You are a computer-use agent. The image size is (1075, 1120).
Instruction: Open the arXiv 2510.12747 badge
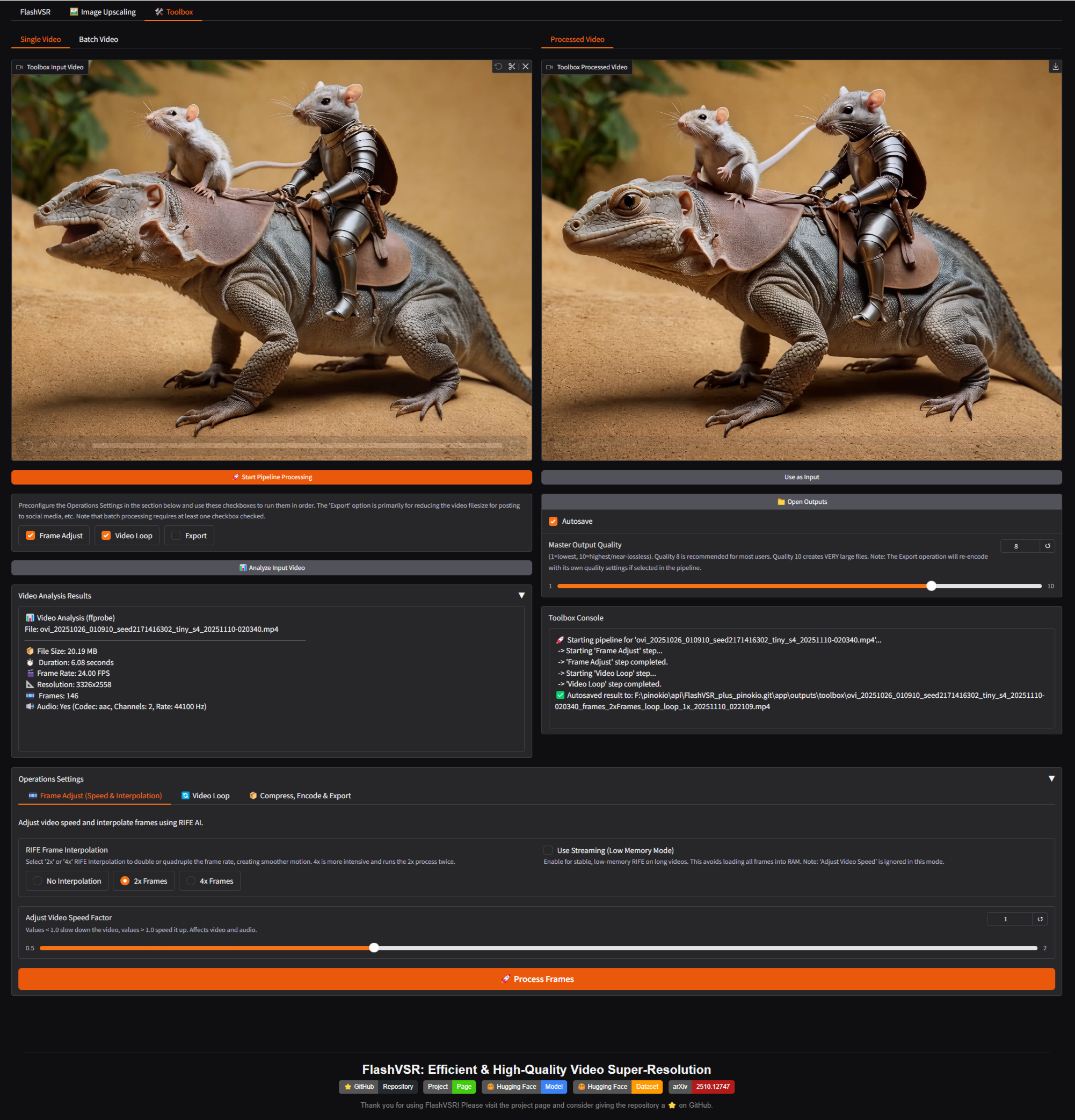coord(701,1087)
